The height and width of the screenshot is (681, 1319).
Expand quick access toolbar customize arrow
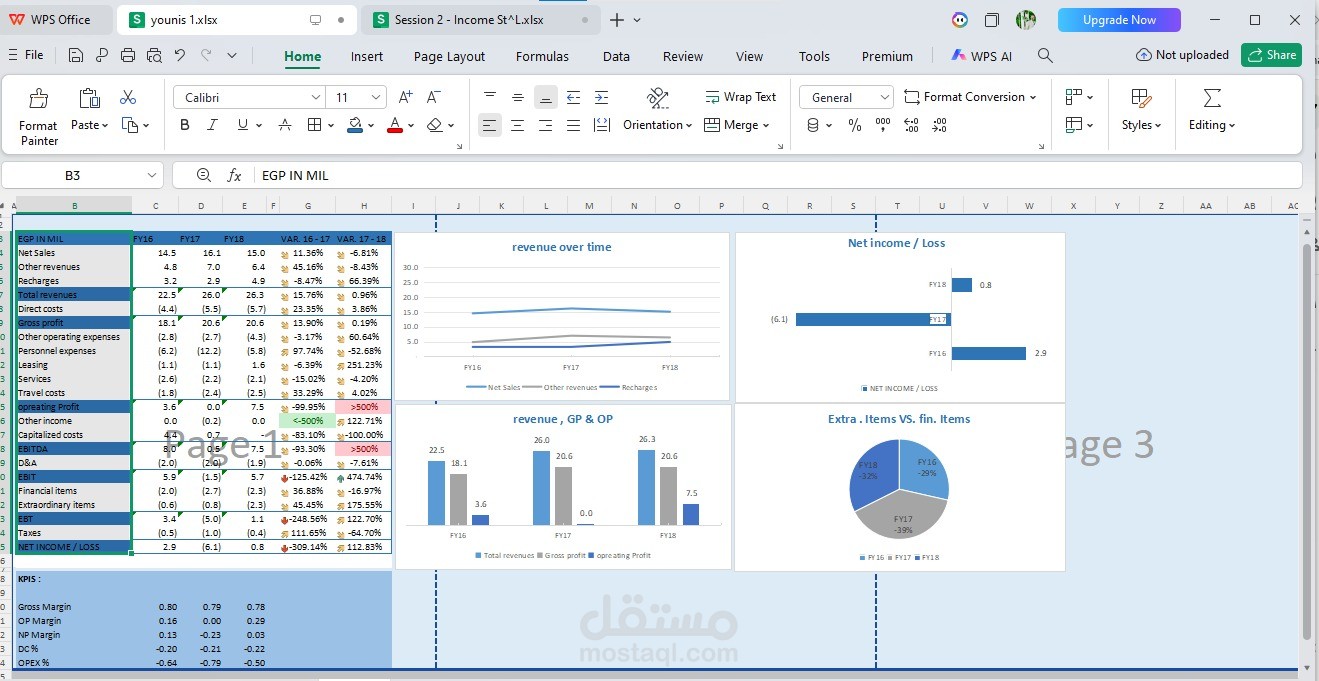(232, 56)
